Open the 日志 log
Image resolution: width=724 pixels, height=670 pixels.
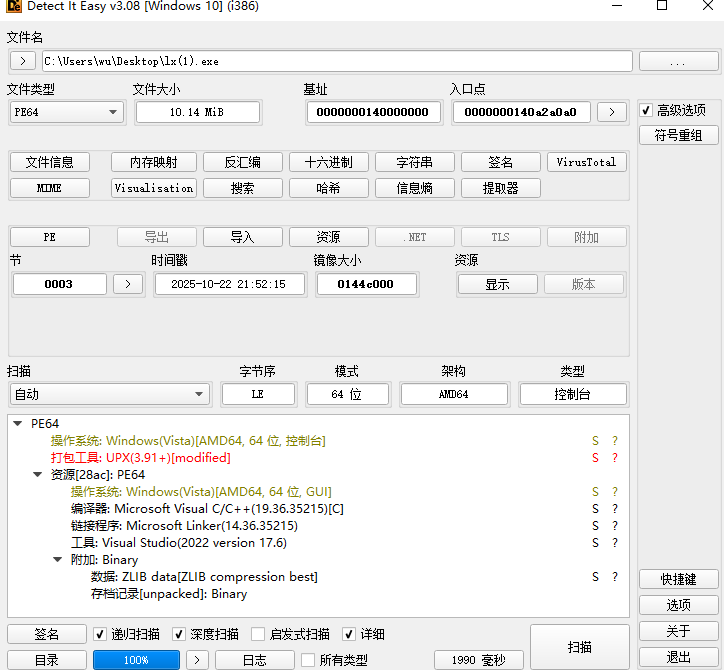coord(254,660)
